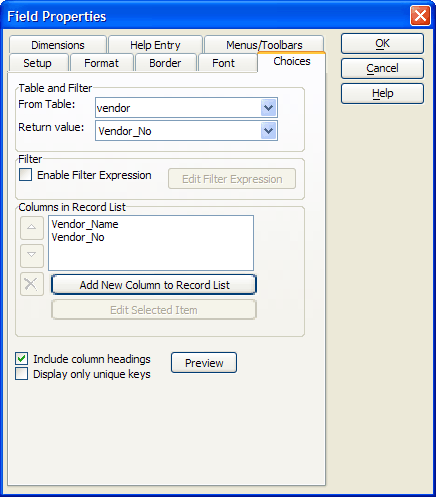Select Vendor_Name in the column list
The width and height of the screenshot is (436, 497).
(x=85, y=224)
